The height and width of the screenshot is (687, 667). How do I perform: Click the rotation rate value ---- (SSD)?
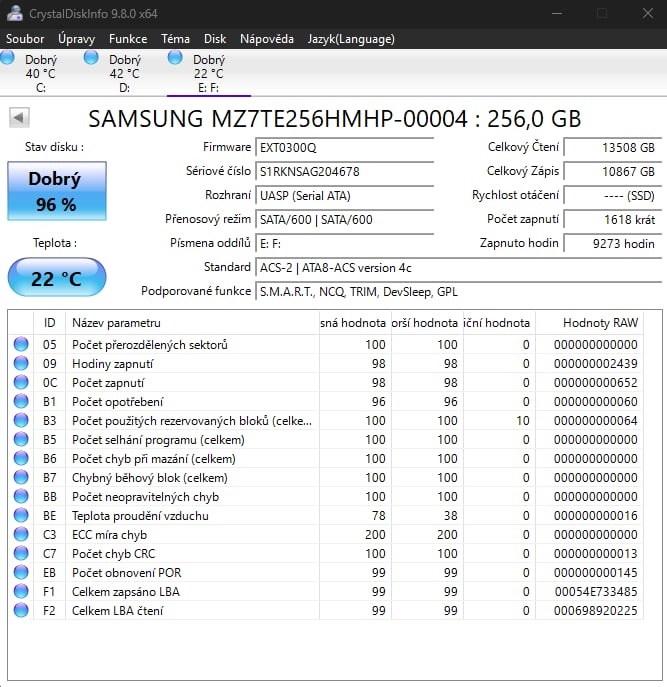[x=612, y=195]
